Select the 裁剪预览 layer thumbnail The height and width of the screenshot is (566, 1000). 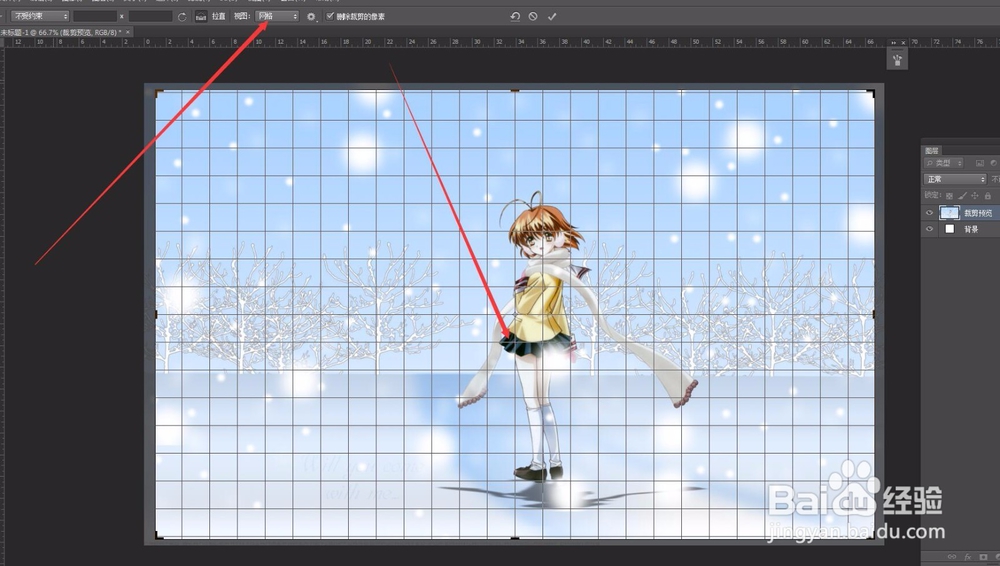point(950,213)
